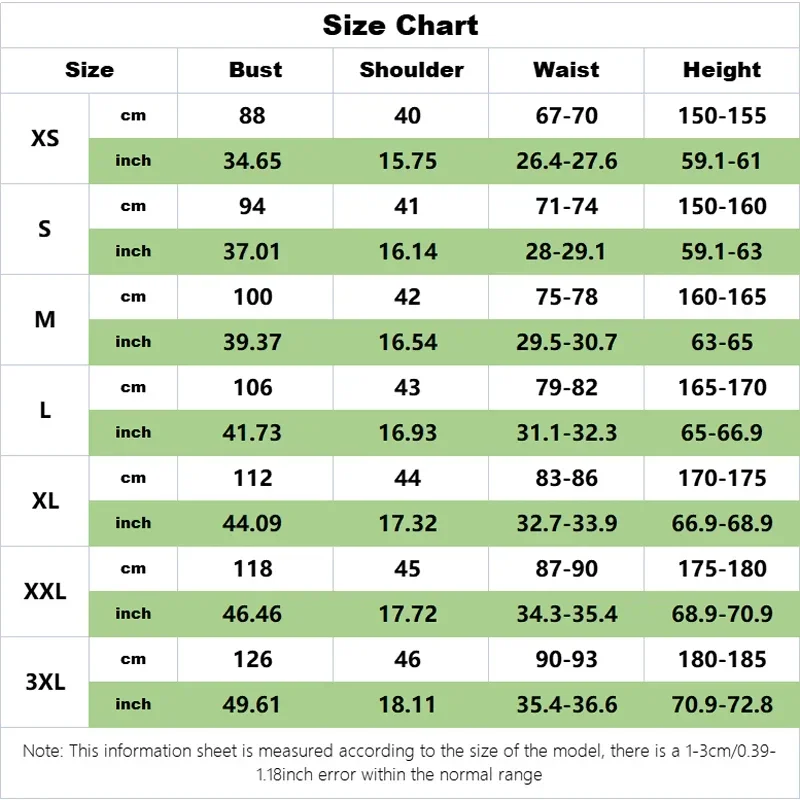Select the Height column header
Screen dimensions: 800x800
click(722, 70)
